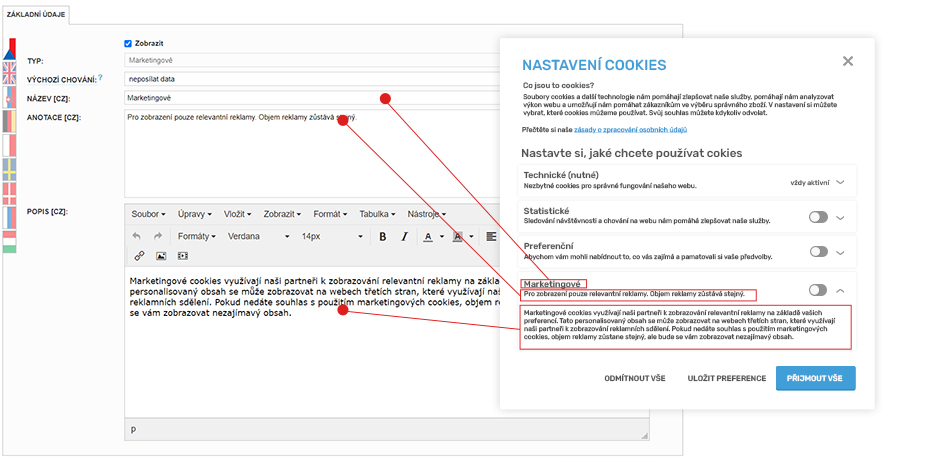This screenshot has height=462, width=950.
Task: Open the Zobrazit editor menu
Action: 282,214
